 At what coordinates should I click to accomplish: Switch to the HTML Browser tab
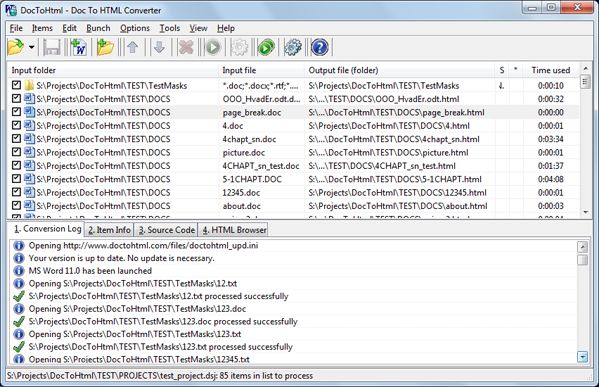pos(234,230)
